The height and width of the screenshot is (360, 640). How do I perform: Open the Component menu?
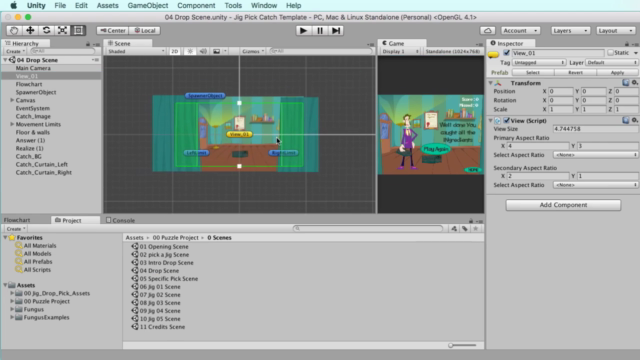[x=196, y=5]
